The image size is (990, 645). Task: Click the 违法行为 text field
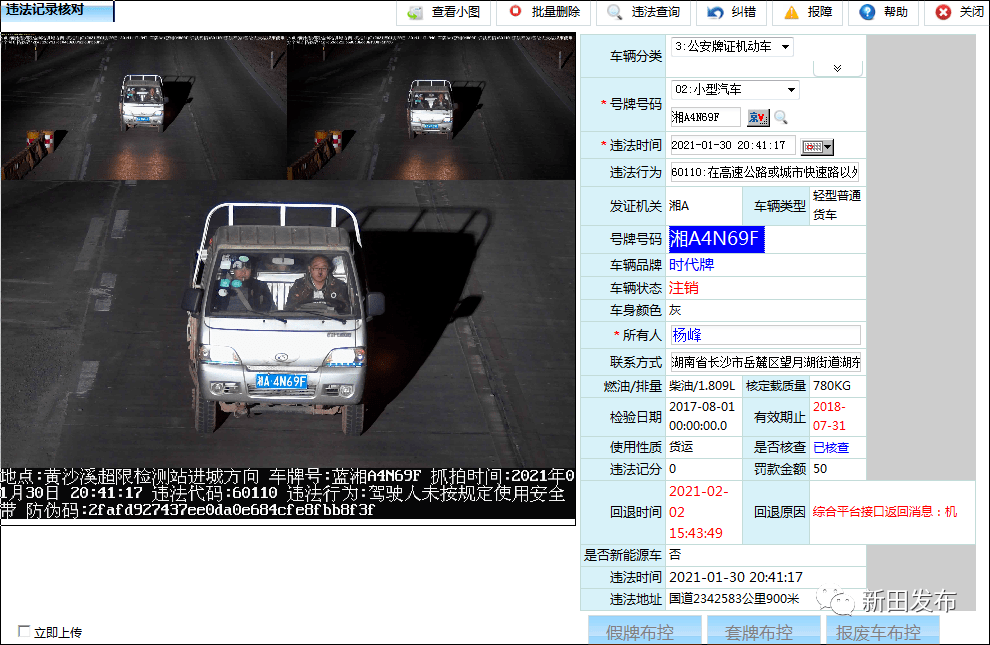tap(764, 172)
